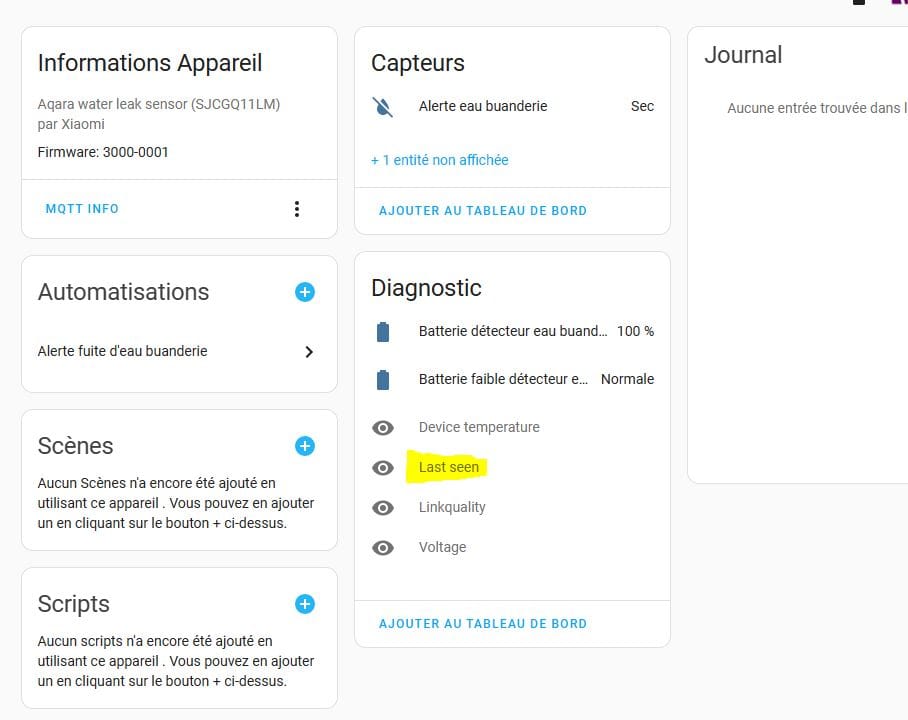Click battery icon beside Batterie faible détecteur
908x720 pixels.
point(383,380)
